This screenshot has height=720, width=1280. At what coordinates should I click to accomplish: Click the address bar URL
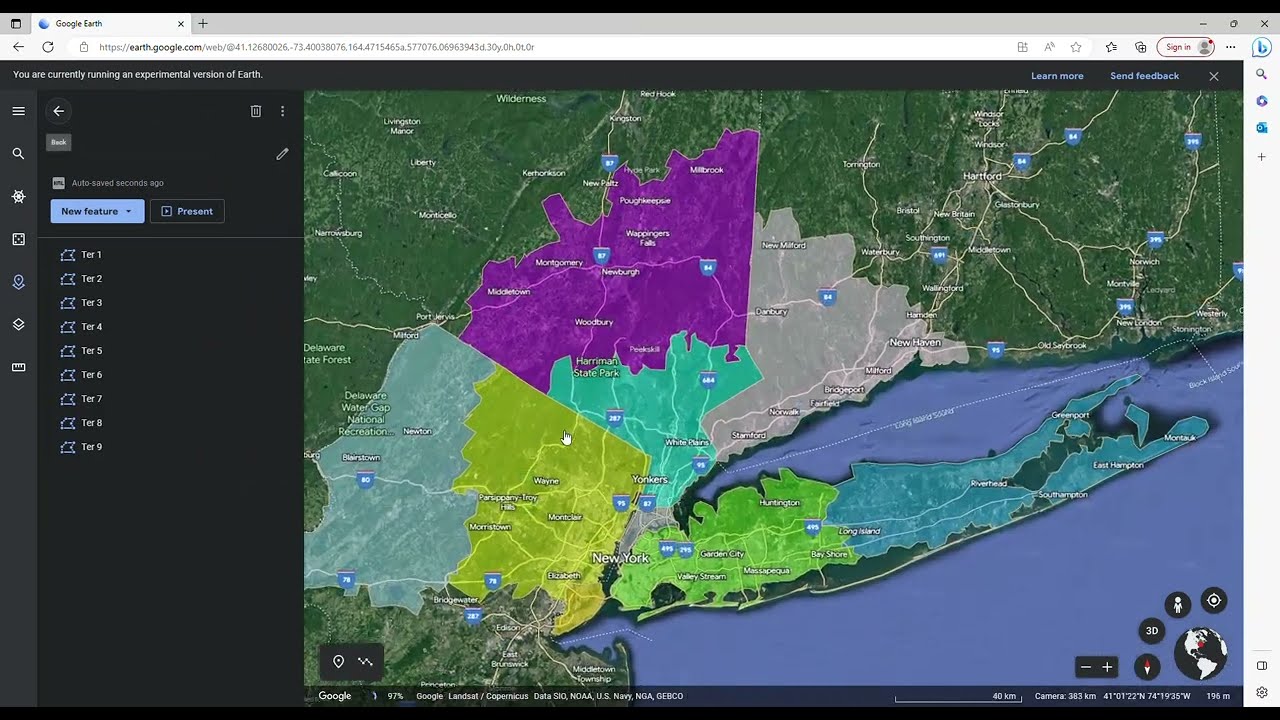(317, 47)
